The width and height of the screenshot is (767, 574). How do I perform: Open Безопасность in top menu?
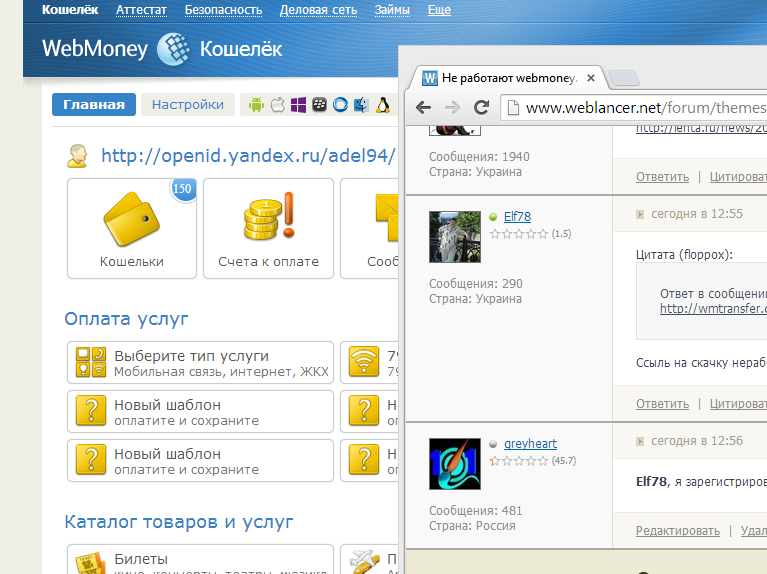[x=223, y=10]
